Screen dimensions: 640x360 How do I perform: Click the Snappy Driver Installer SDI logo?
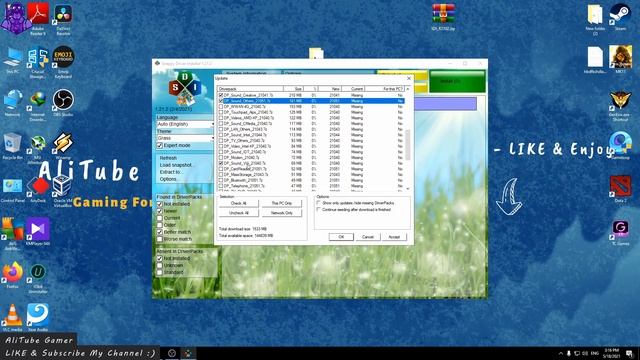pos(185,88)
